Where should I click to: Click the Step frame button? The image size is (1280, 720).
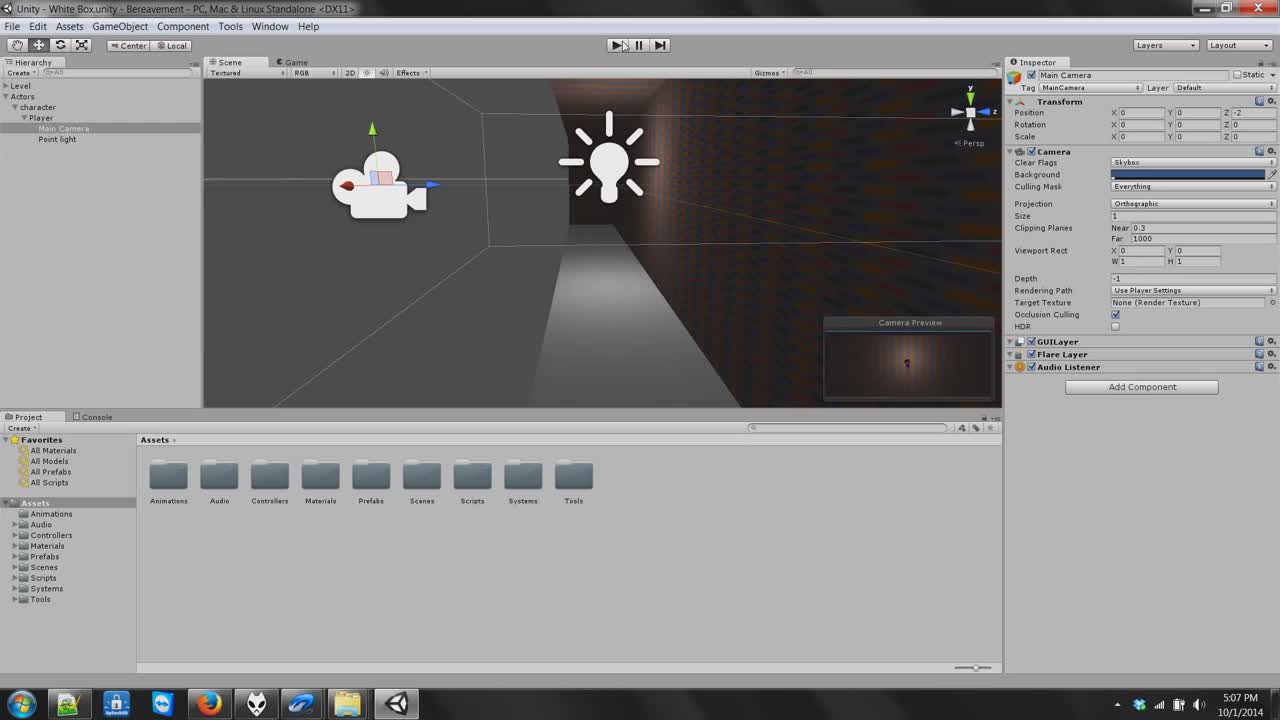click(660, 45)
